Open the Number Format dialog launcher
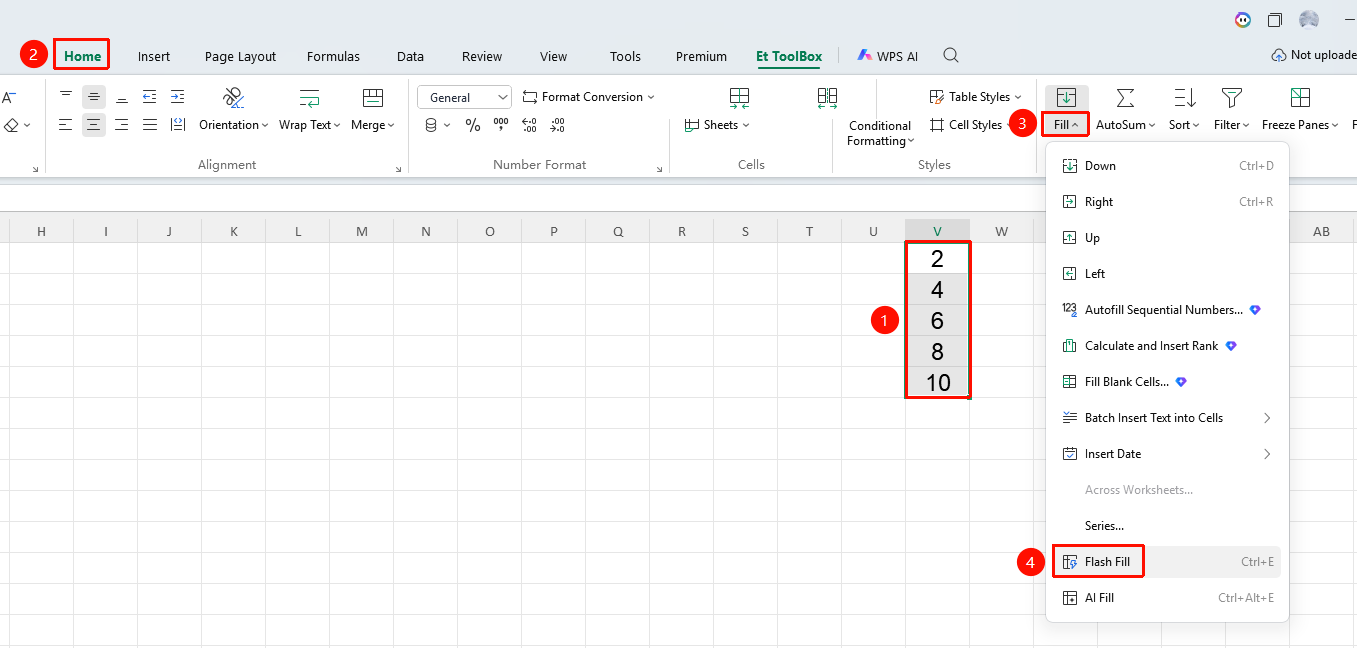This screenshot has width=1357, height=648. click(659, 170)
